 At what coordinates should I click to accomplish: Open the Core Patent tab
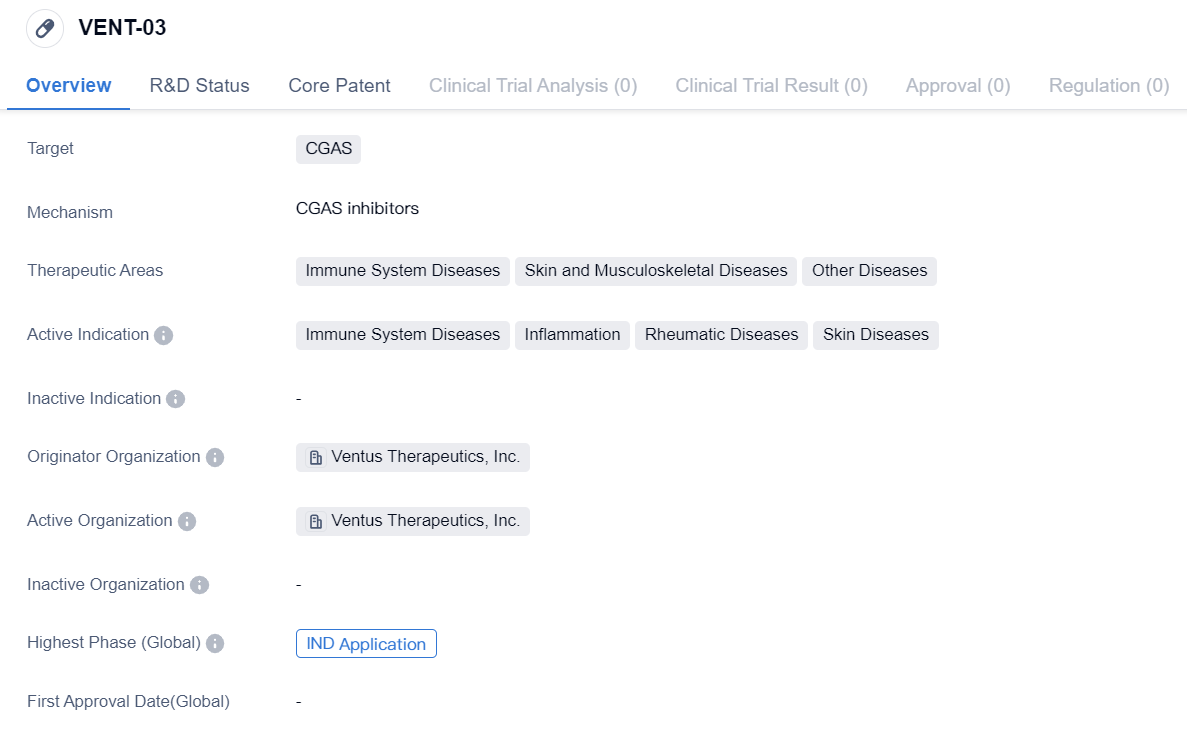pyautogui.click(x=339, y=86)
